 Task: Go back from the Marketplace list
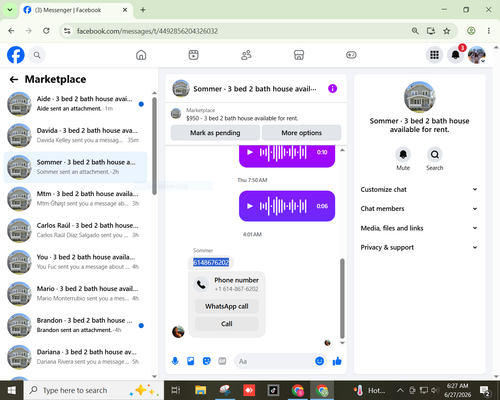tap(14, 79)
